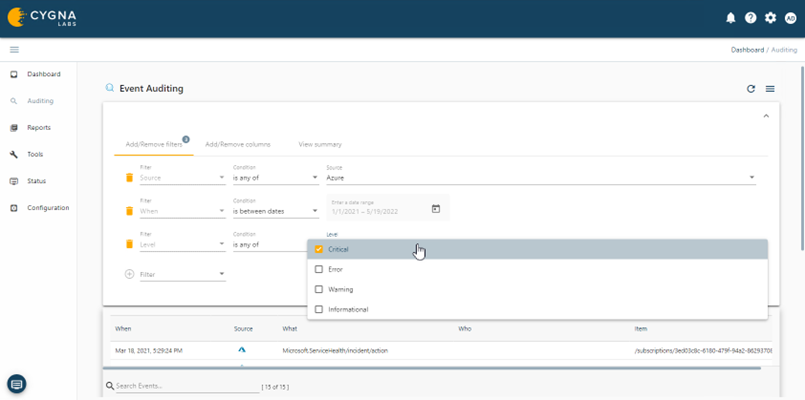
Task: Add a new filter with plus icon
Action: click(x=129, y=274)
